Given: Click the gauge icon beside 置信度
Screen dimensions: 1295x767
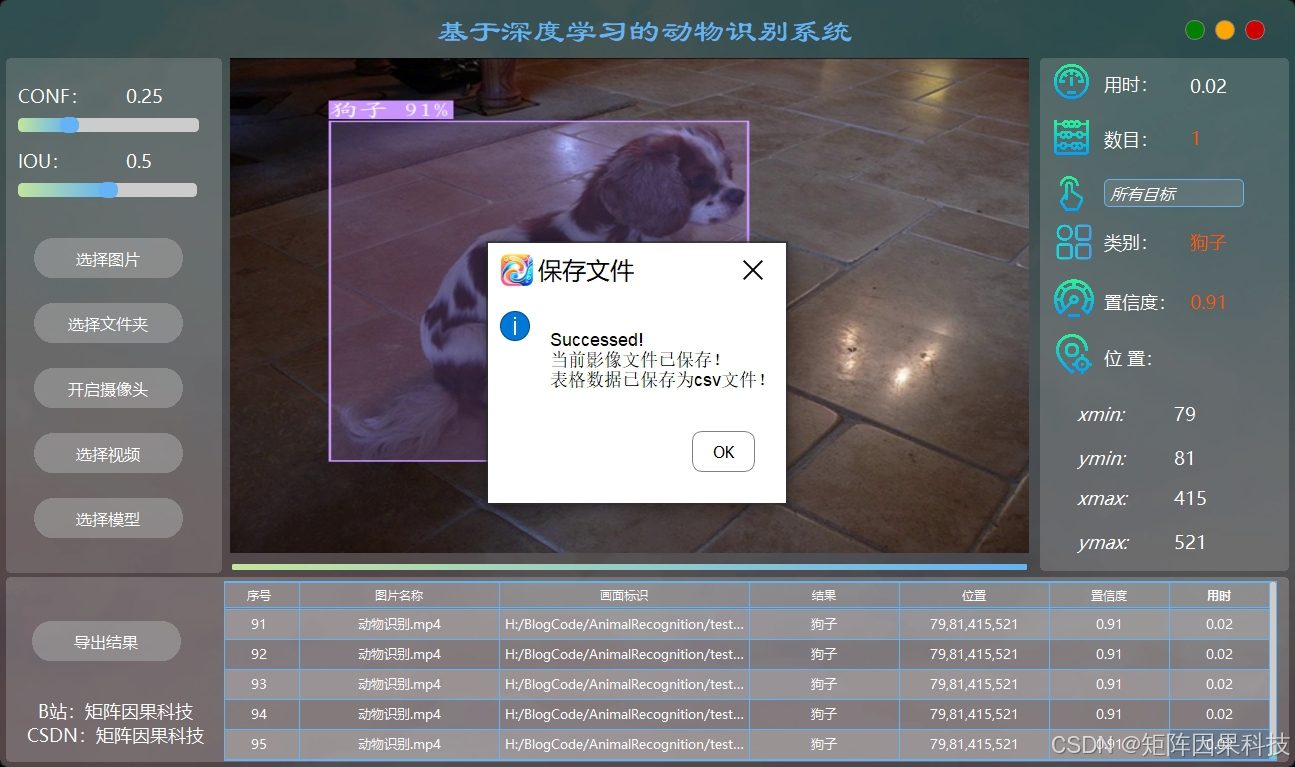Looking at the screenshot, I should pyautogui.click(x=1074, y=299).
